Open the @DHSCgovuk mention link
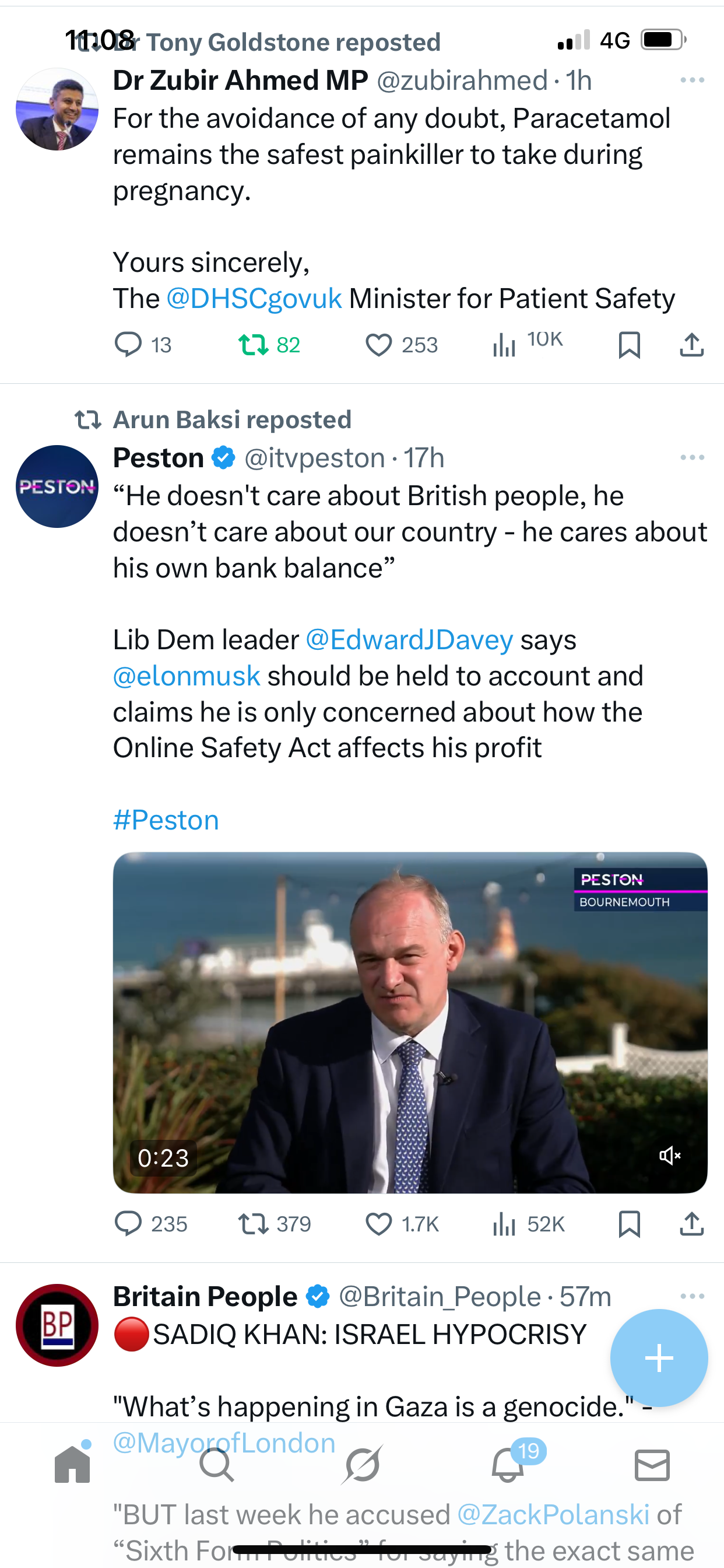 point(254,298)
